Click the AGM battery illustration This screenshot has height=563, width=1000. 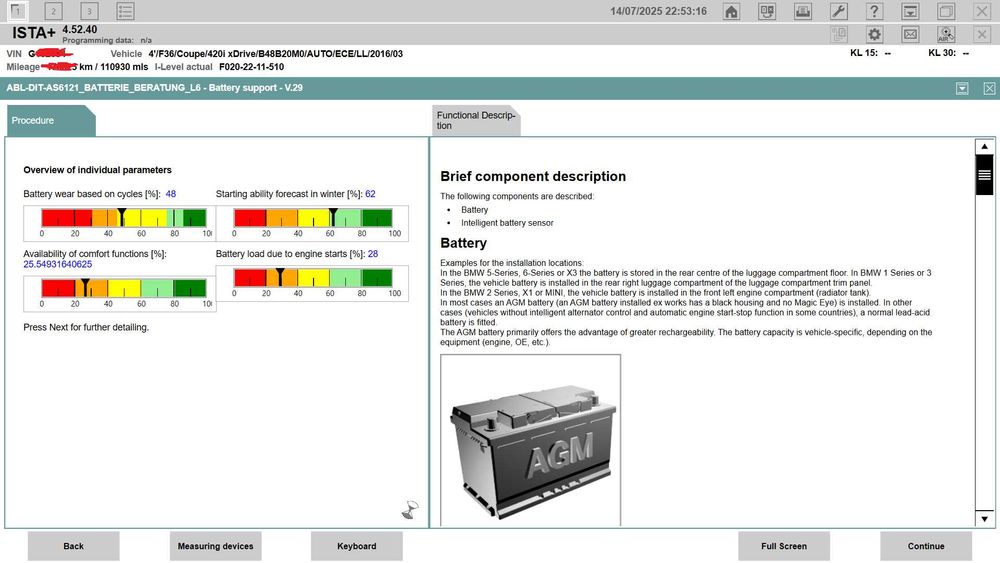click(531, 441)
